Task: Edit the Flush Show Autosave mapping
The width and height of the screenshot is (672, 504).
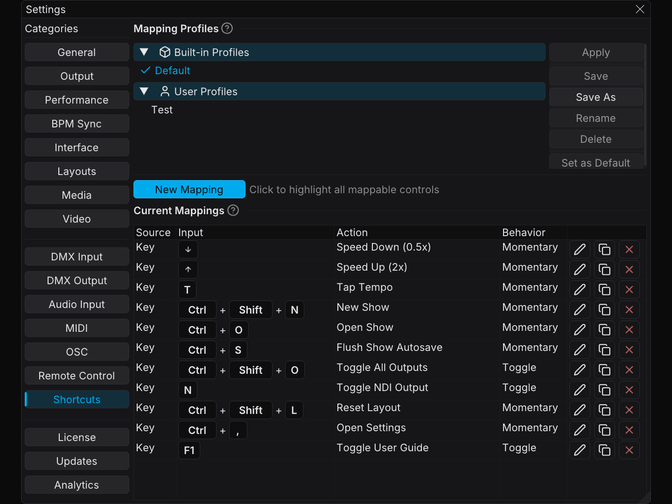Action: 579,350
